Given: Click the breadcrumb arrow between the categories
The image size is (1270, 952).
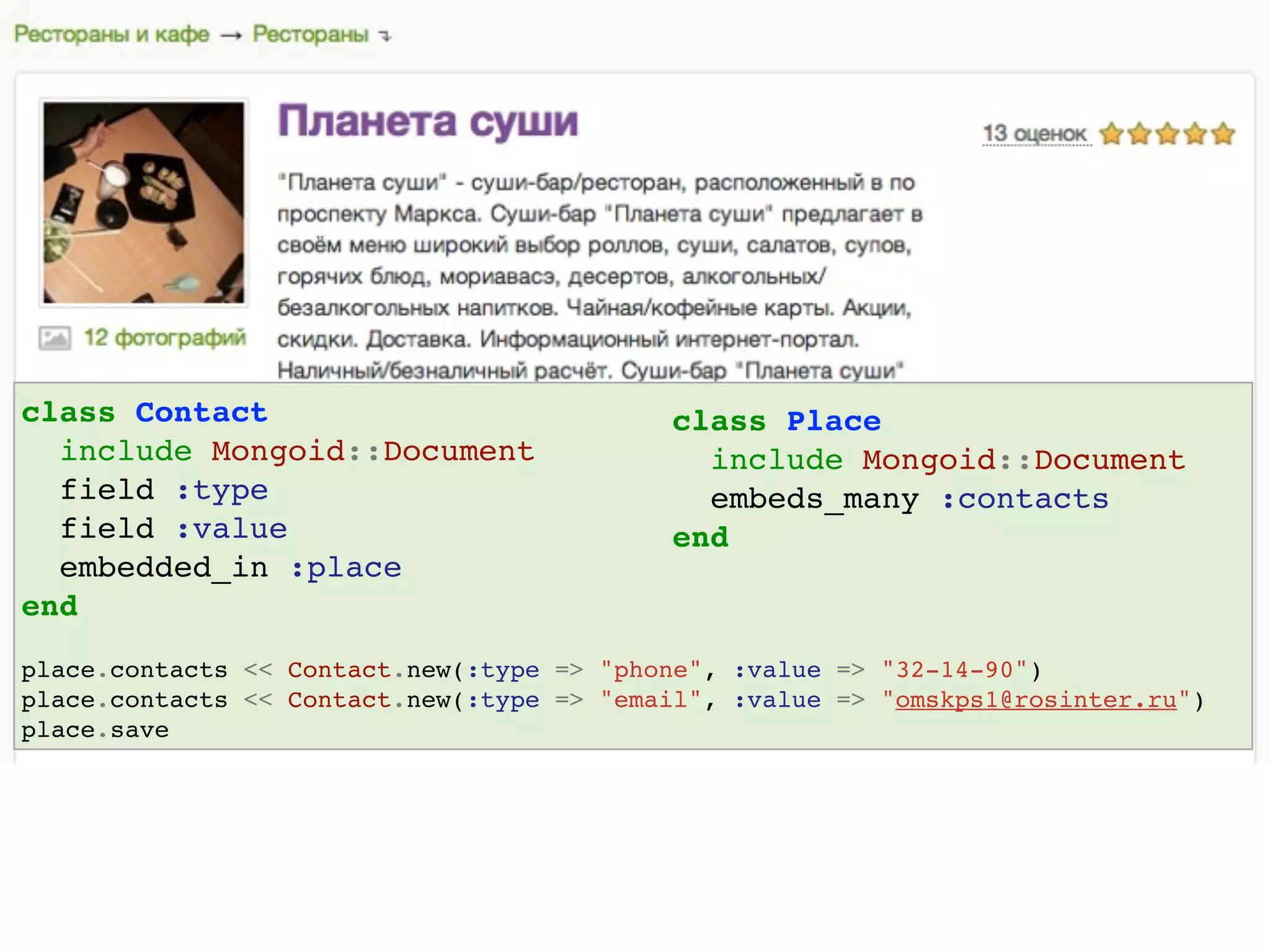Looking at the screenshot, I should point(231,36).
